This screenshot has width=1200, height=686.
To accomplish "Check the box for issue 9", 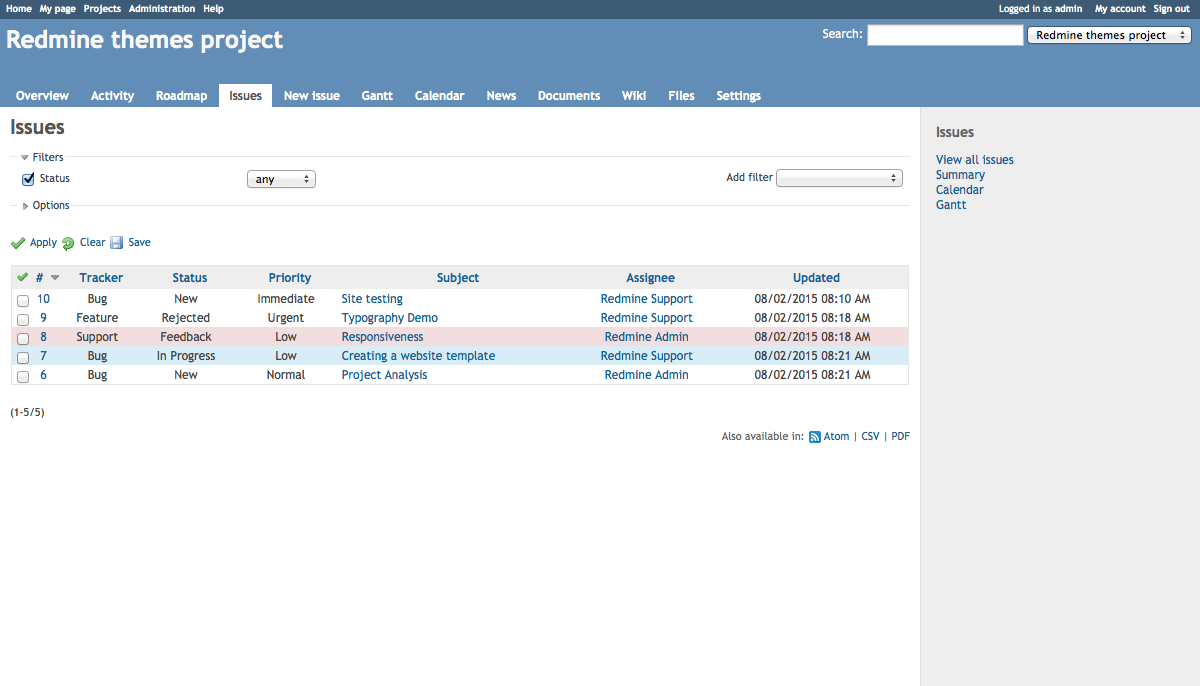I will click(23, 319).
